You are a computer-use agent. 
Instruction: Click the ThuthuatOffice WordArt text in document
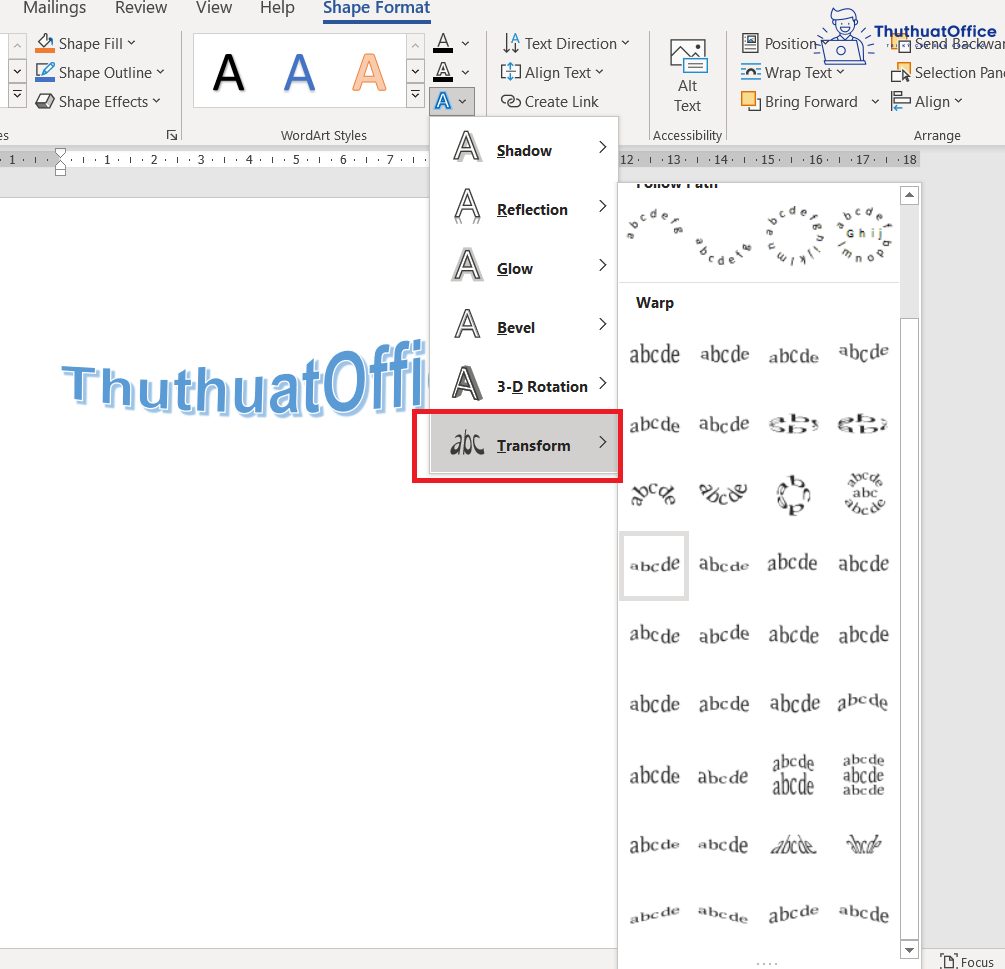coord(244,379)
